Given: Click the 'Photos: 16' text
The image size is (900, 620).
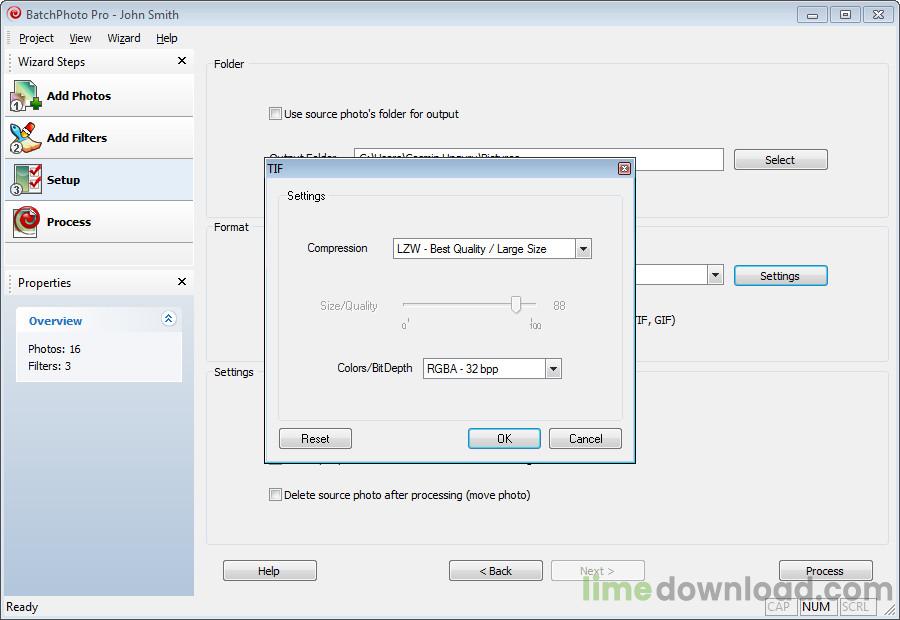Looking at the screenshot, I should tap(55, 349).
